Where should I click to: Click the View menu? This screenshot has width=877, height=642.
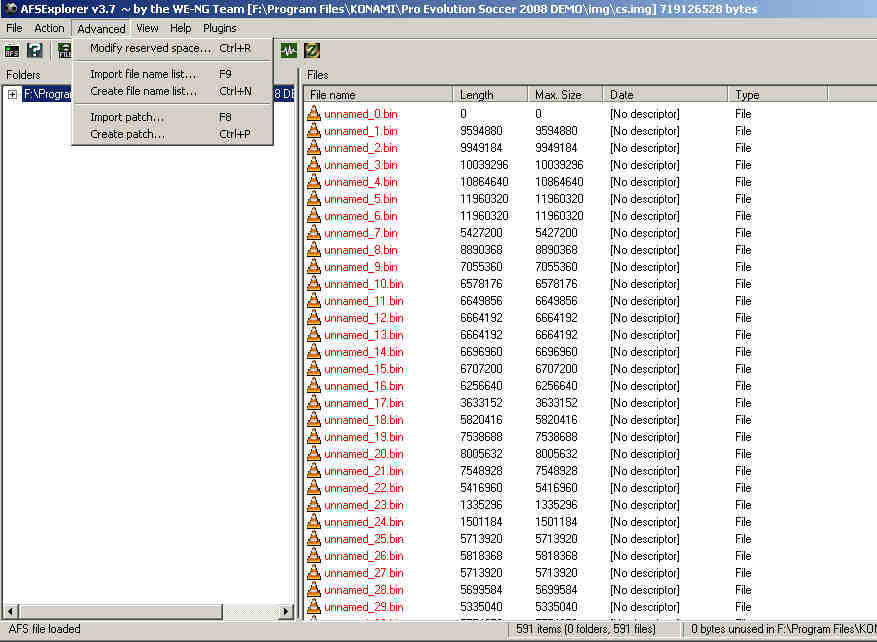(146, 28)
